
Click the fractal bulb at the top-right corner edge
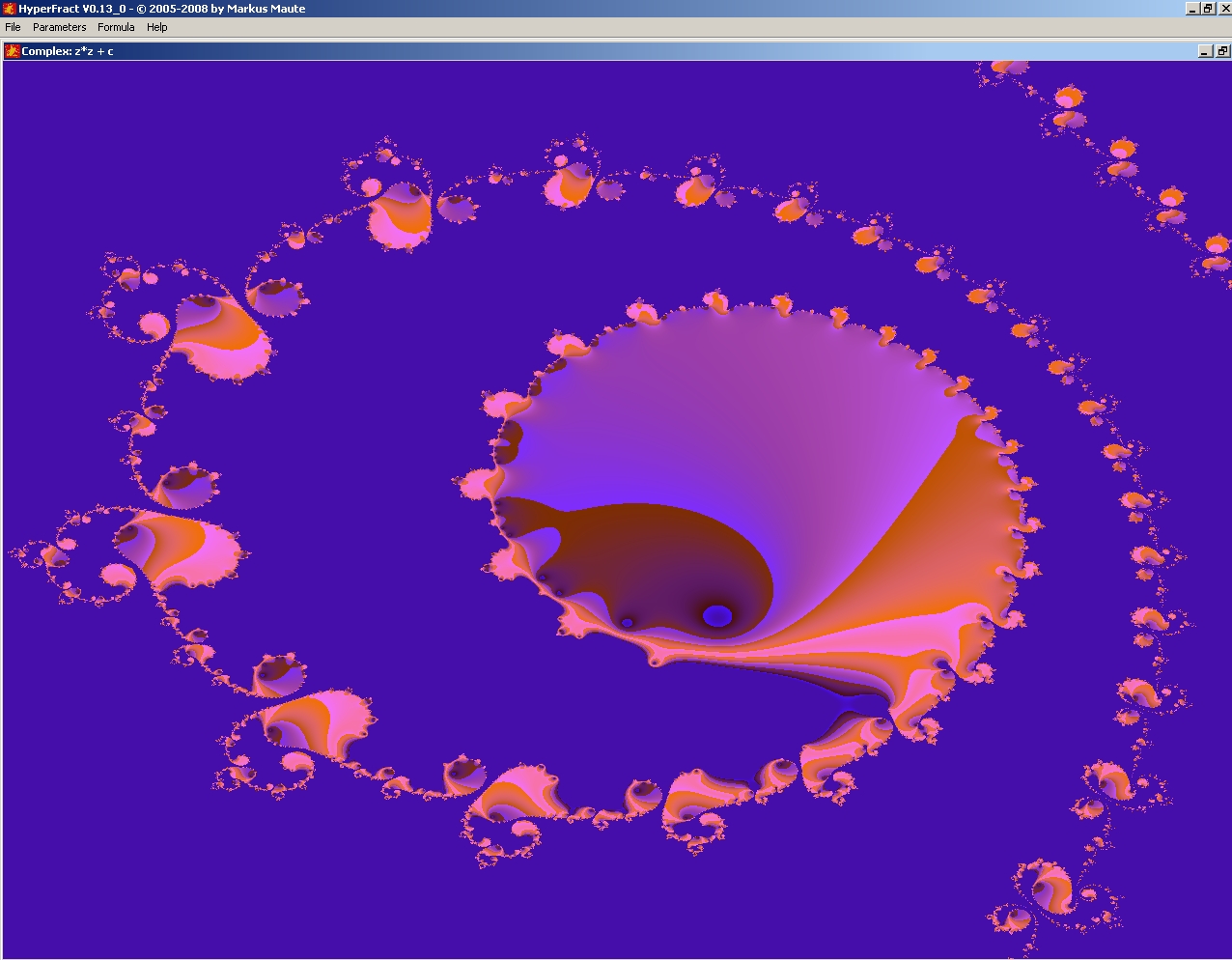(x=1009, y=68)
